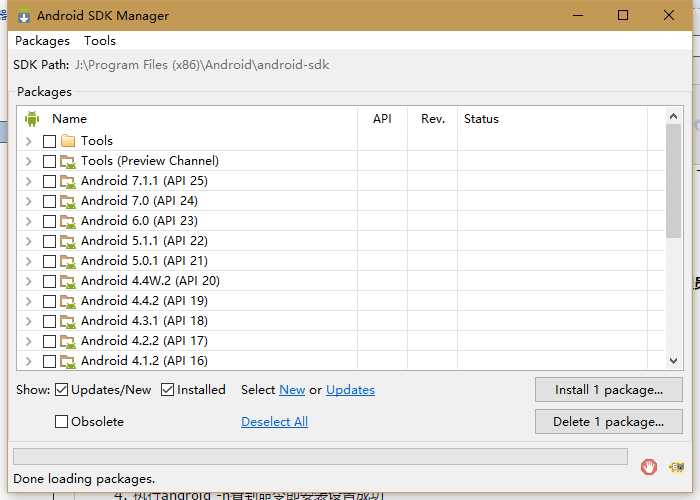Check the Tools (Preview Channel) checkbox
Image resolution: width=700 pixels, height=500 pixels.
pos(49,161)
